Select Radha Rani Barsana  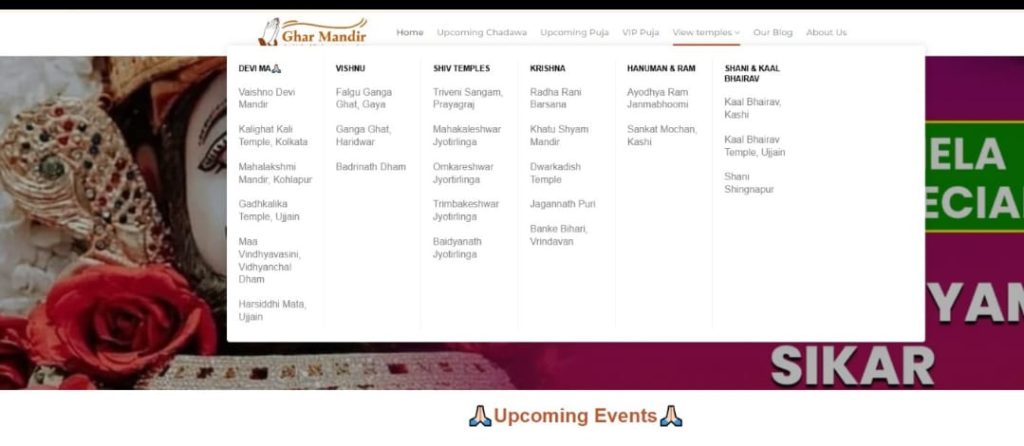(x=557, y=98)
